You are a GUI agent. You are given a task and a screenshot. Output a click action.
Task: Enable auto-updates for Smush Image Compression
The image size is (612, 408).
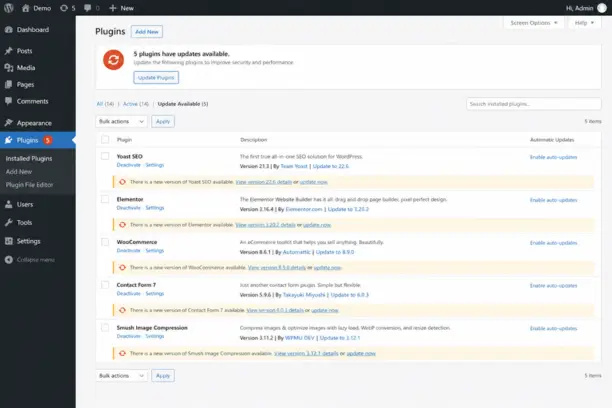pyautogui.click(x=553, y=328)
